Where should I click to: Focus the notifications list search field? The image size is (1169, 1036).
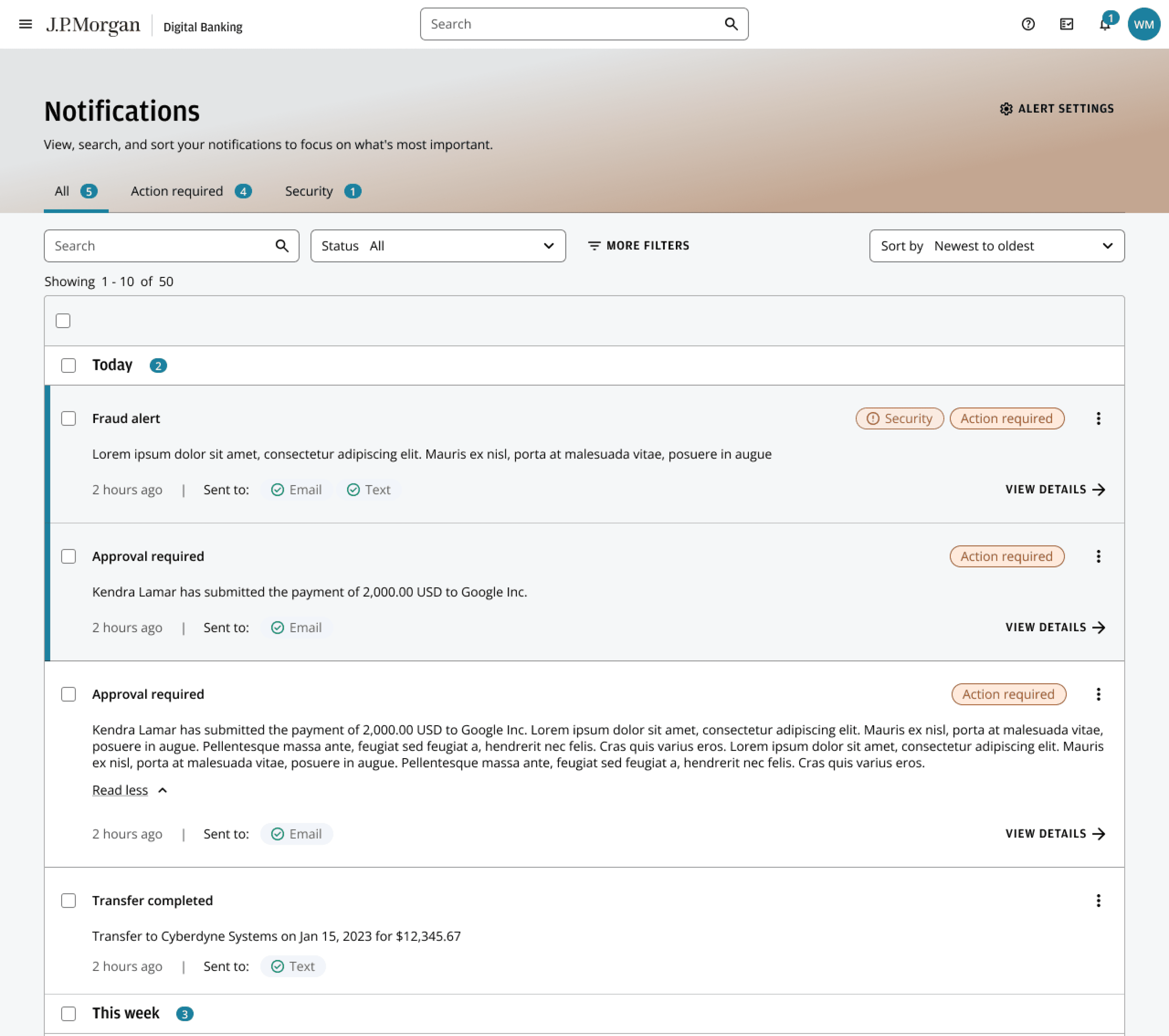pyautogui.click(x=160, y=246)
